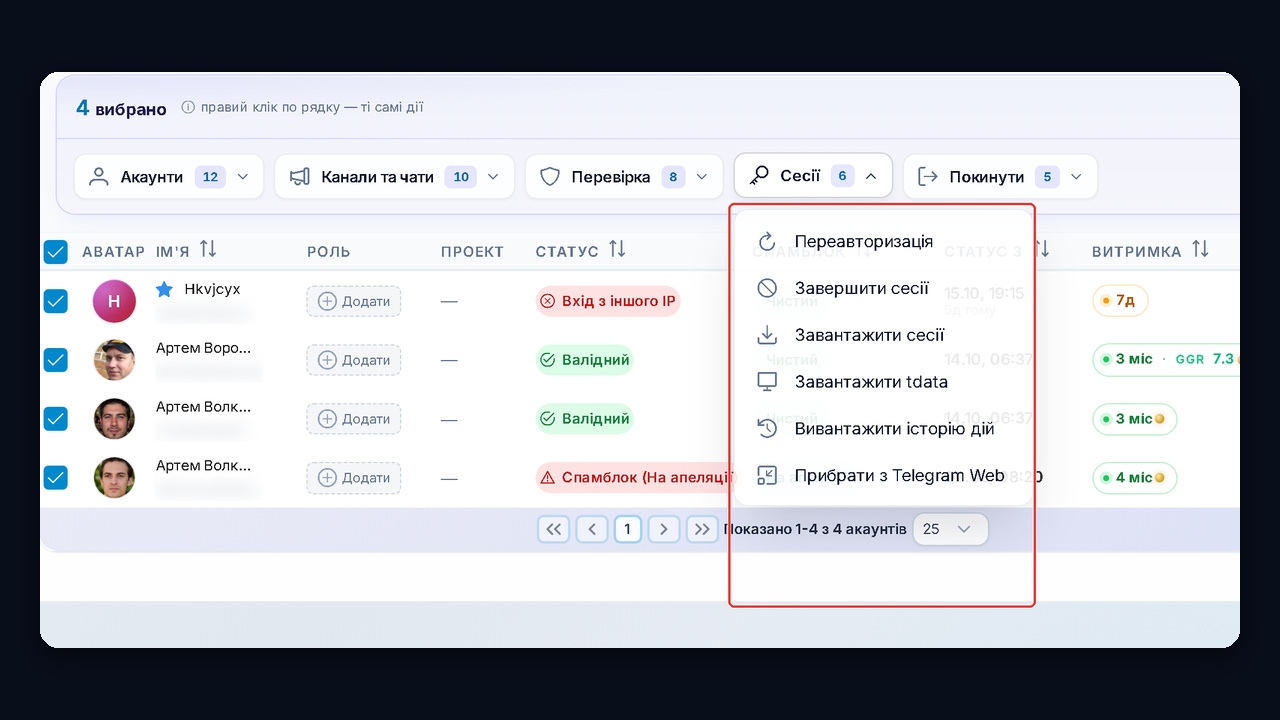Click Додати role button in Hkvjcyx row
Screen dimensions: 1280x720
tap(354, 301)
